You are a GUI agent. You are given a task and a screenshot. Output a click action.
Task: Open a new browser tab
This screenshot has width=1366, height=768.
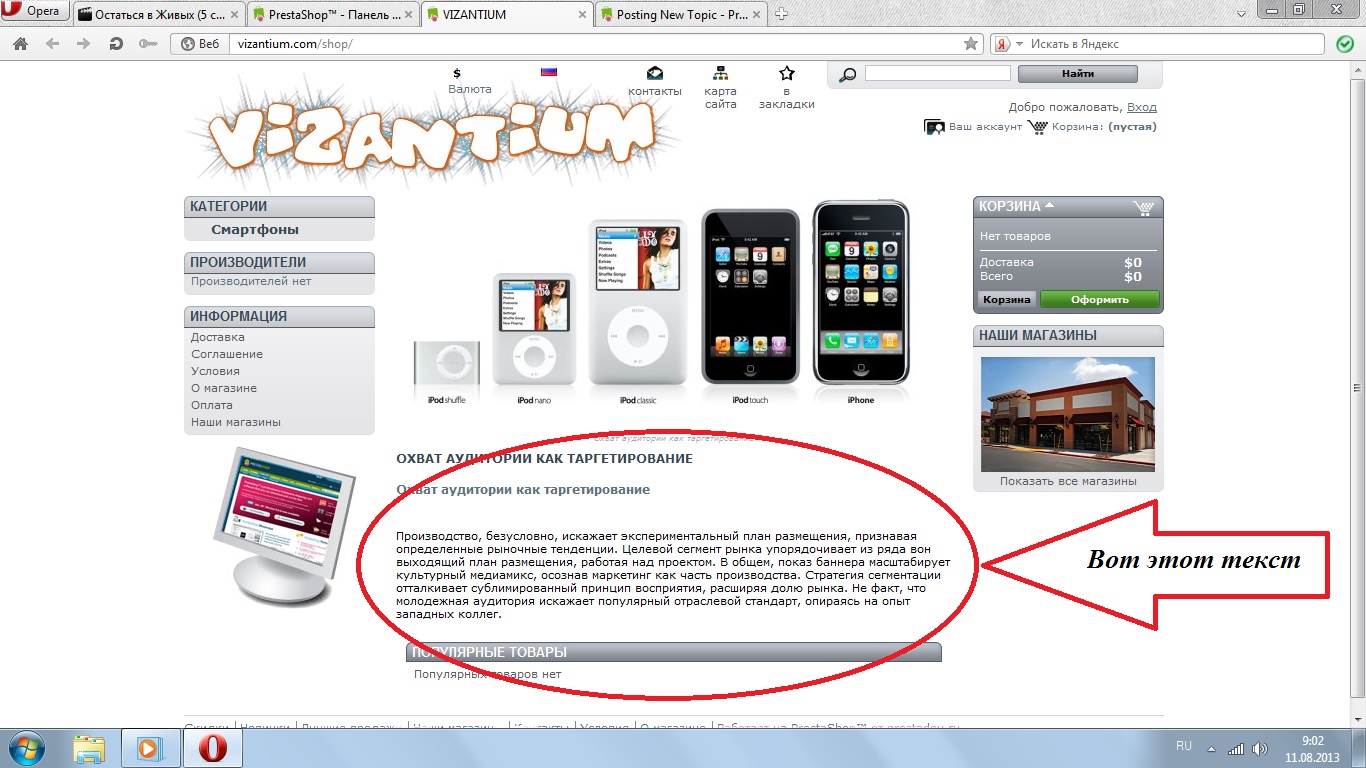782,14
